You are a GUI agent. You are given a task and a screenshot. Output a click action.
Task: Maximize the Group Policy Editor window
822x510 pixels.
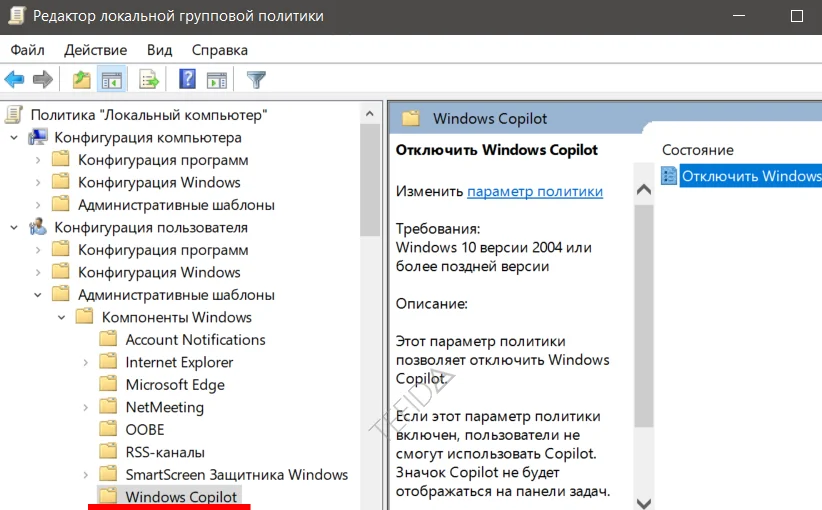click(x=796, y=16)
